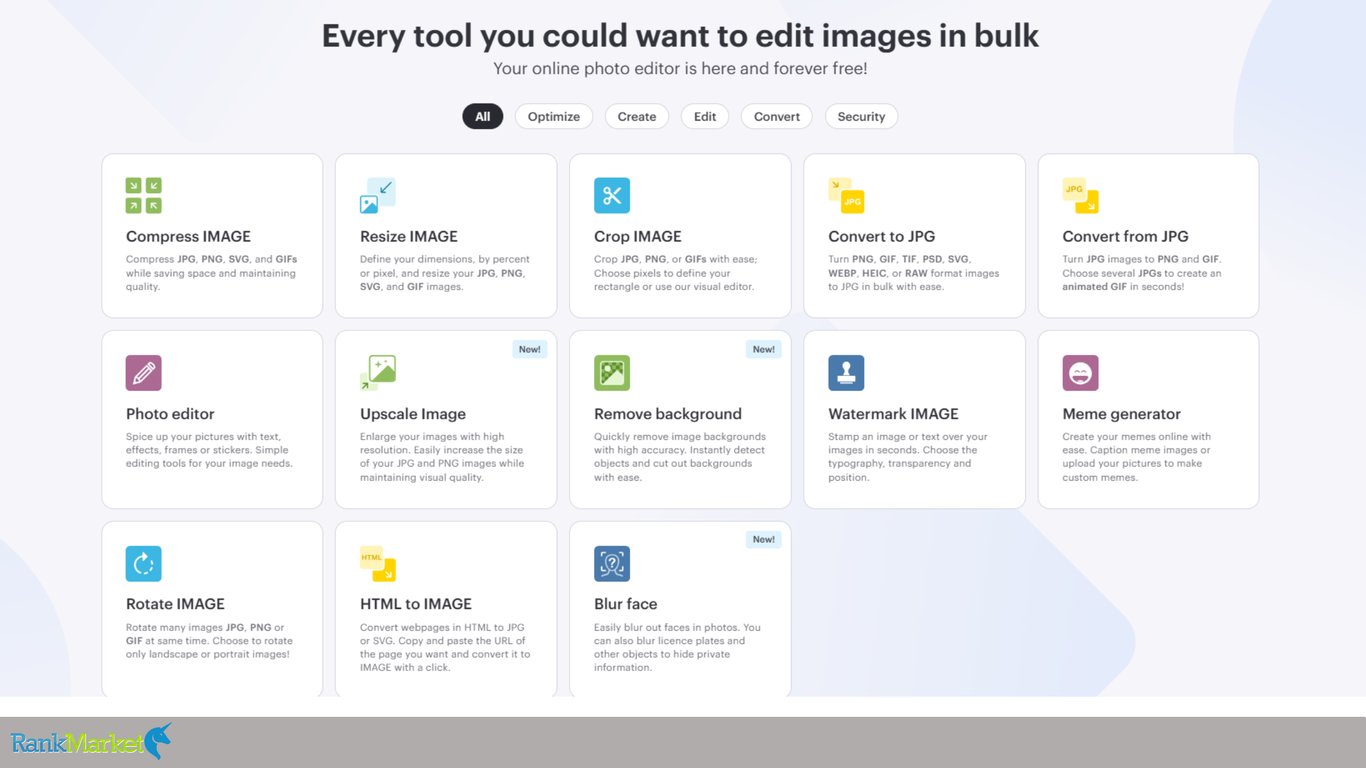Click the Remove background icon

coord(612,373)
